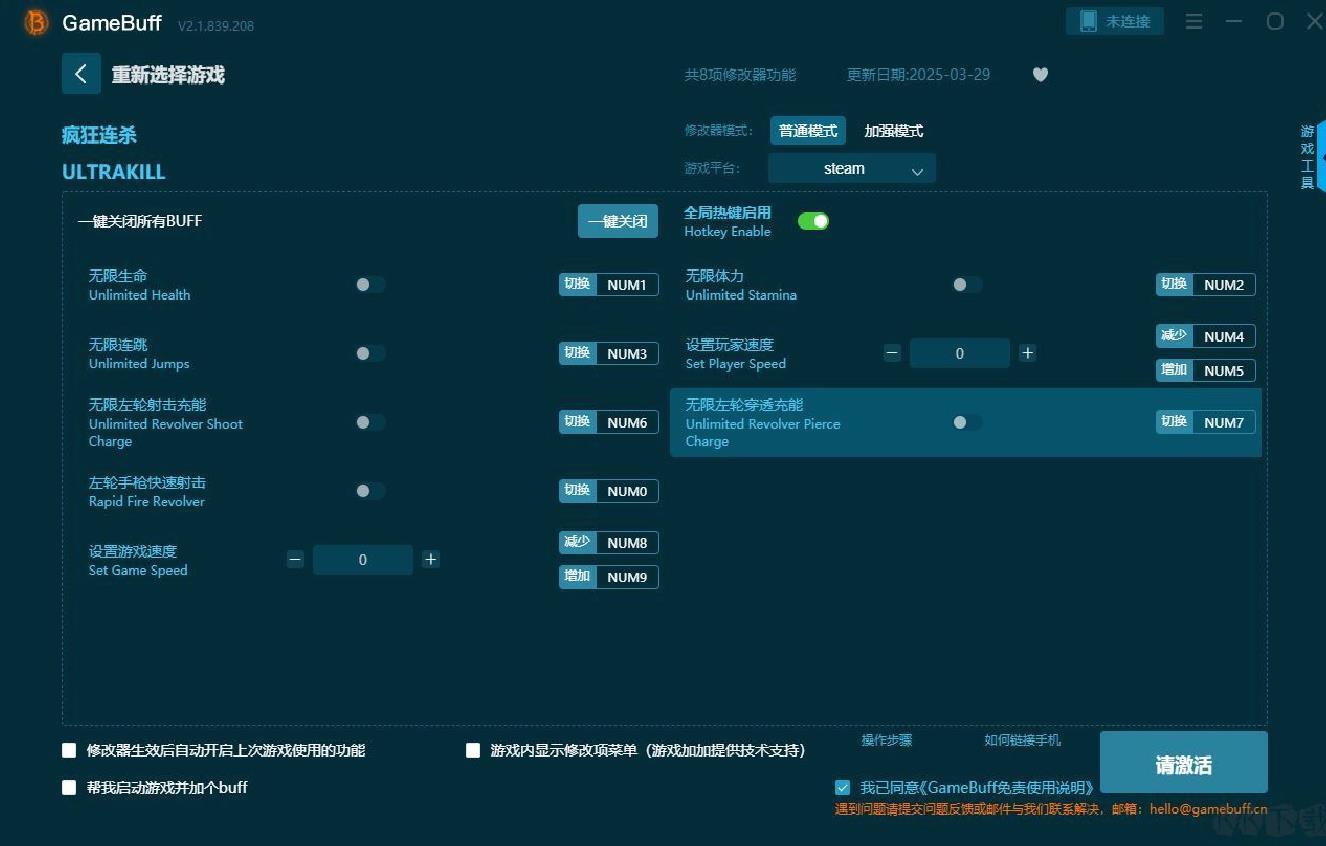This screenshot has width=1326, height=846.
Task: Click the ULTRAKILL game title text
Action: pos(114,172)
